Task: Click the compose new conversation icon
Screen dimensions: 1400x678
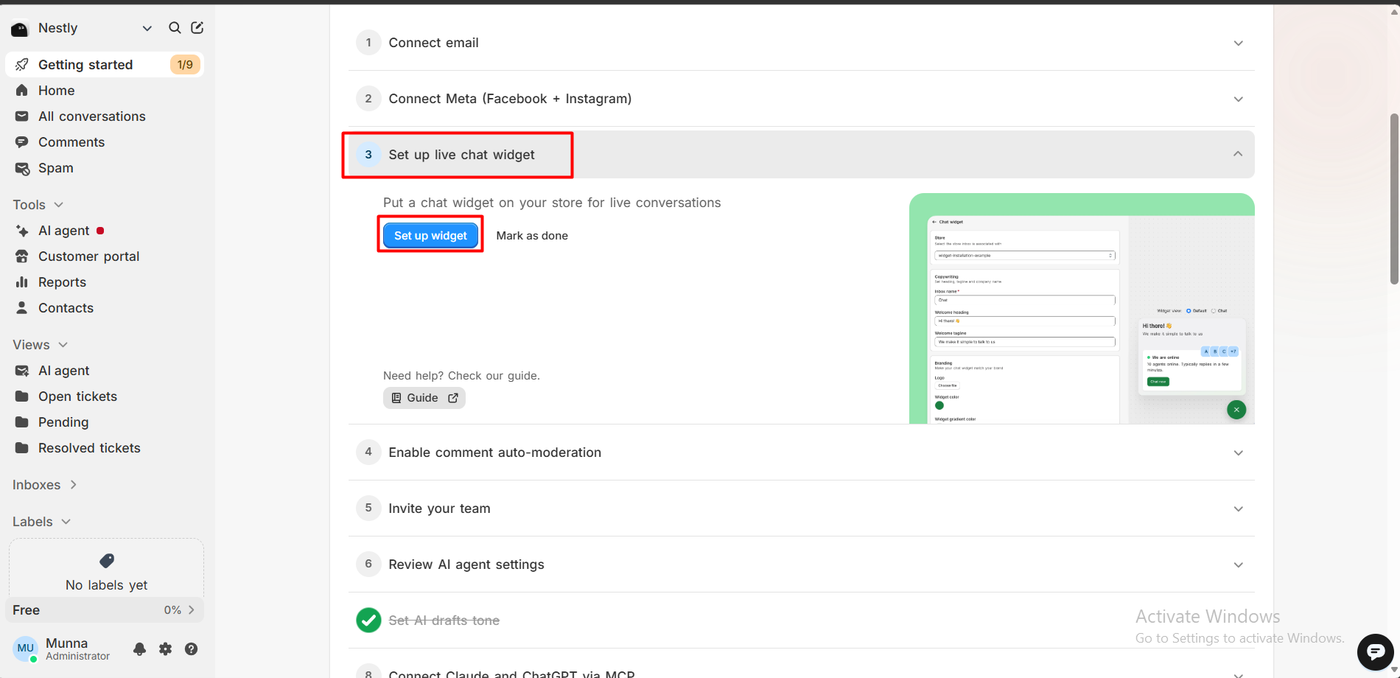Action: [197, 28]
